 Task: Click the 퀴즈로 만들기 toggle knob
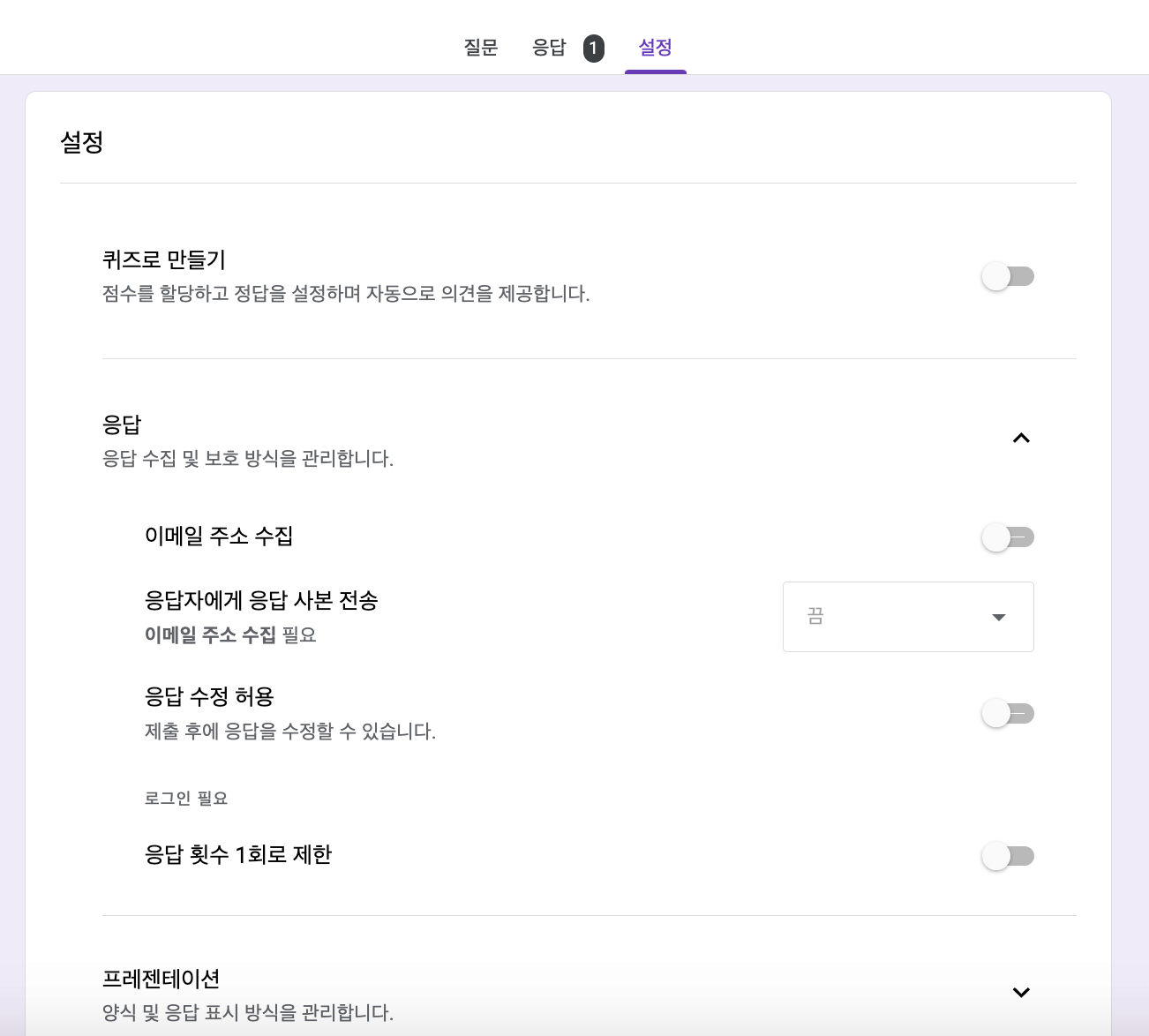tap(997, 275)
